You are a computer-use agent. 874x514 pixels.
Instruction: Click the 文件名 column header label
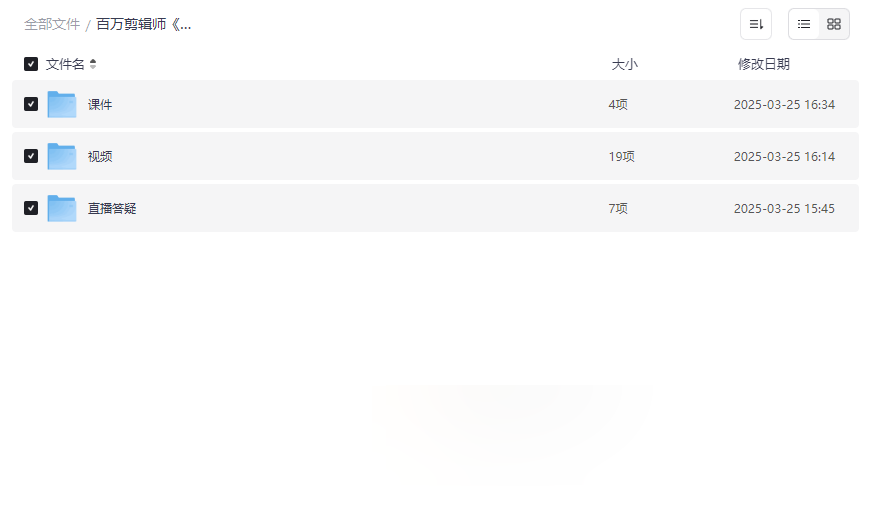(x=65, y=64)
